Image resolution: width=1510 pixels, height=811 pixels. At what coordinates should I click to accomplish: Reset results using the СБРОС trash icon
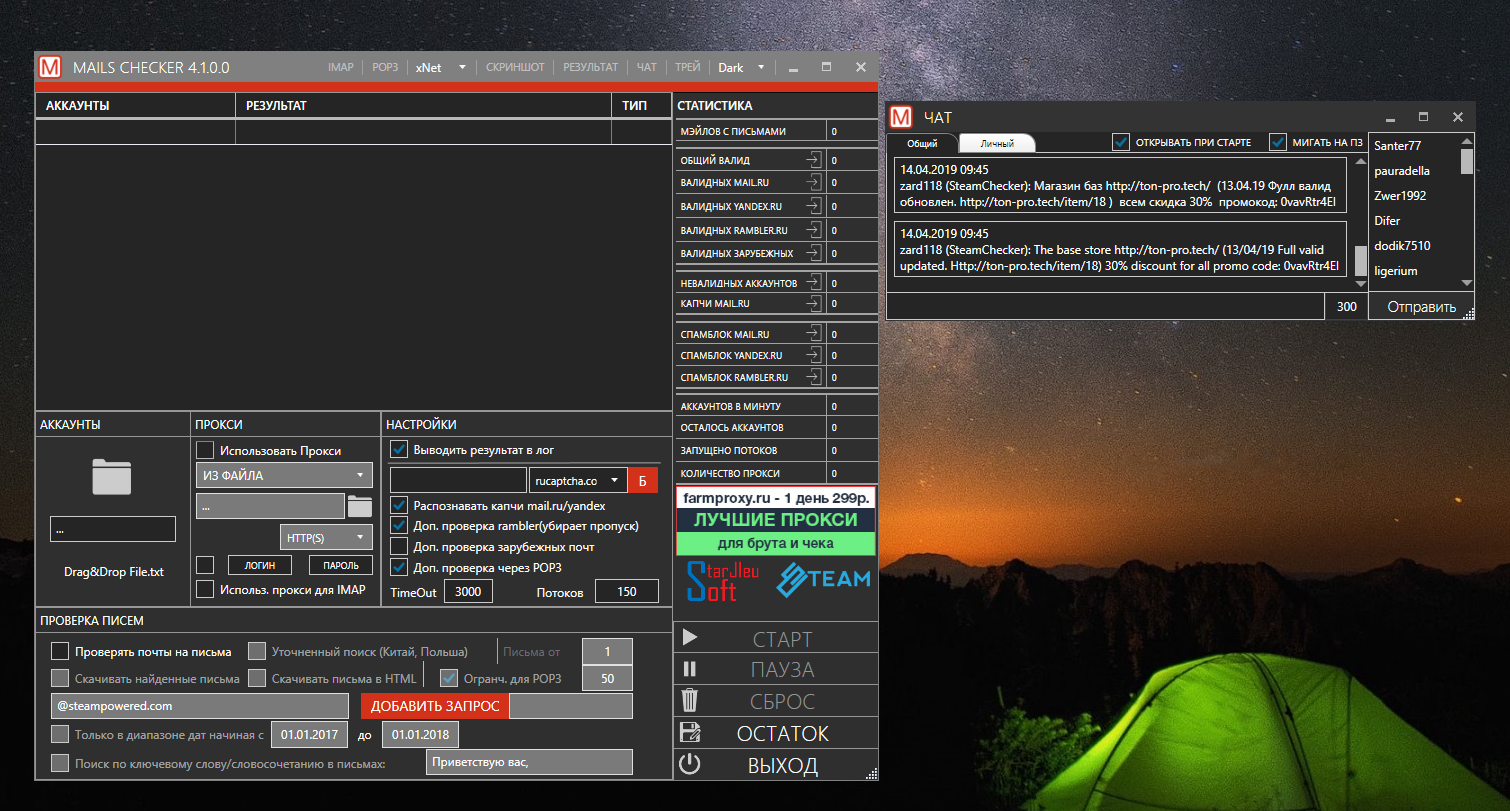[690, 701]
